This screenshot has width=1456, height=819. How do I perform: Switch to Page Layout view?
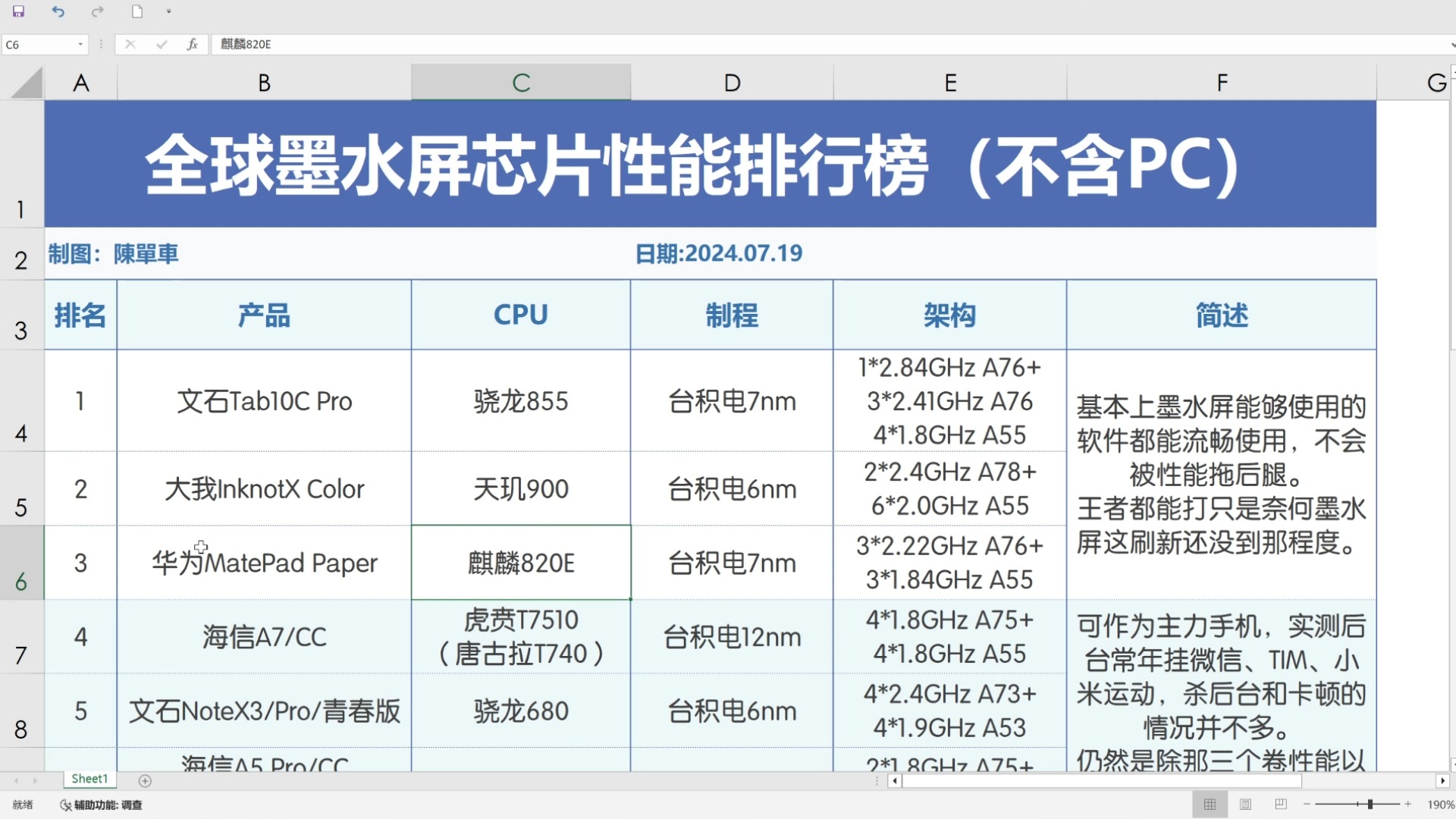click(x=1245, y=805)
